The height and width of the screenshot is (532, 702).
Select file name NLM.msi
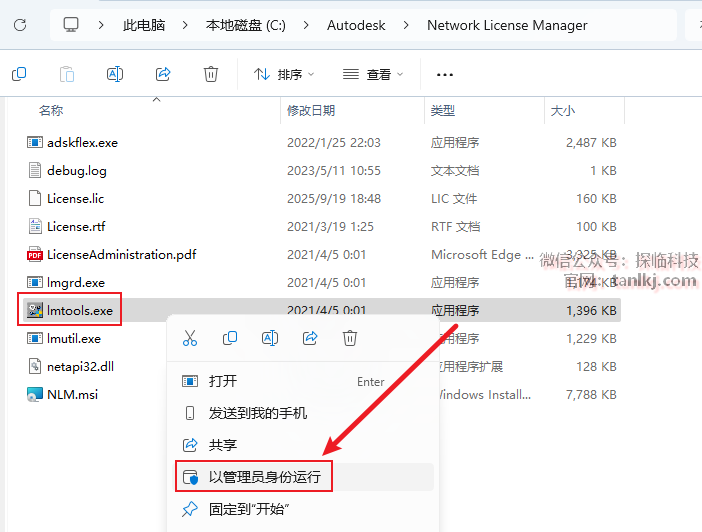pos(72,395)
